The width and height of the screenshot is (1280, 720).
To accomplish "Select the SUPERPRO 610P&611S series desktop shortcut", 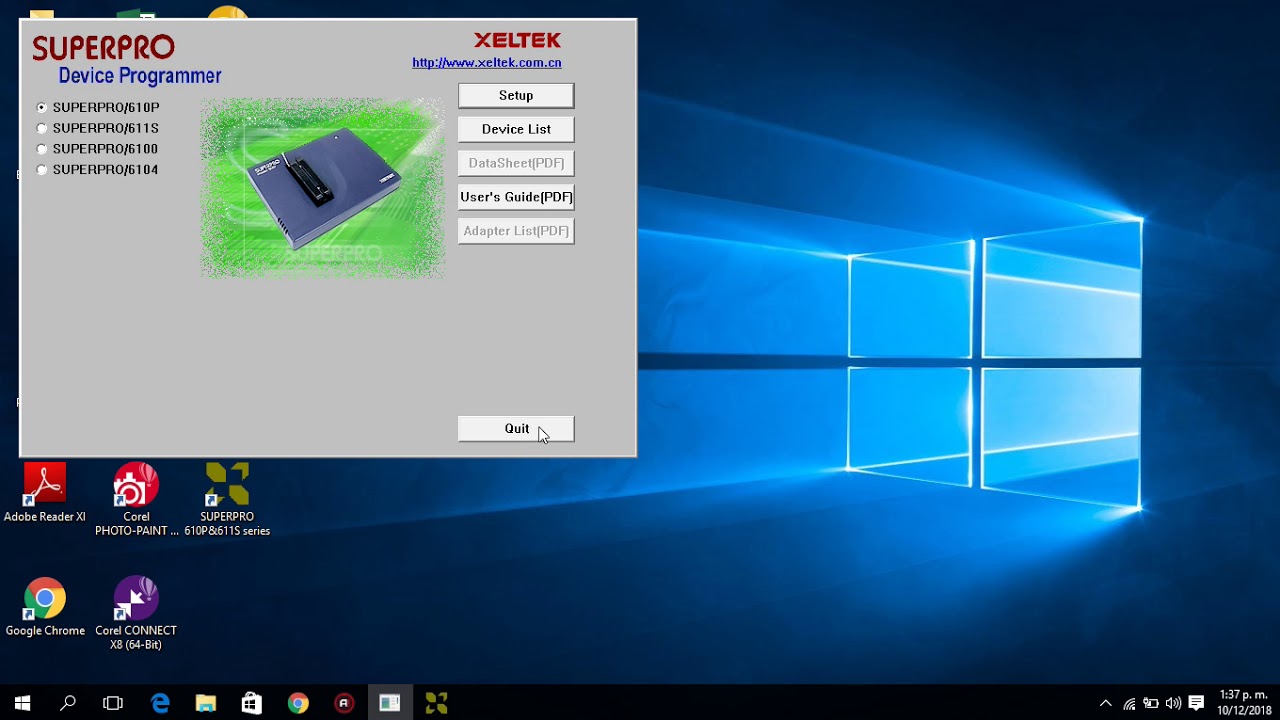I will (x=227, y=499).
